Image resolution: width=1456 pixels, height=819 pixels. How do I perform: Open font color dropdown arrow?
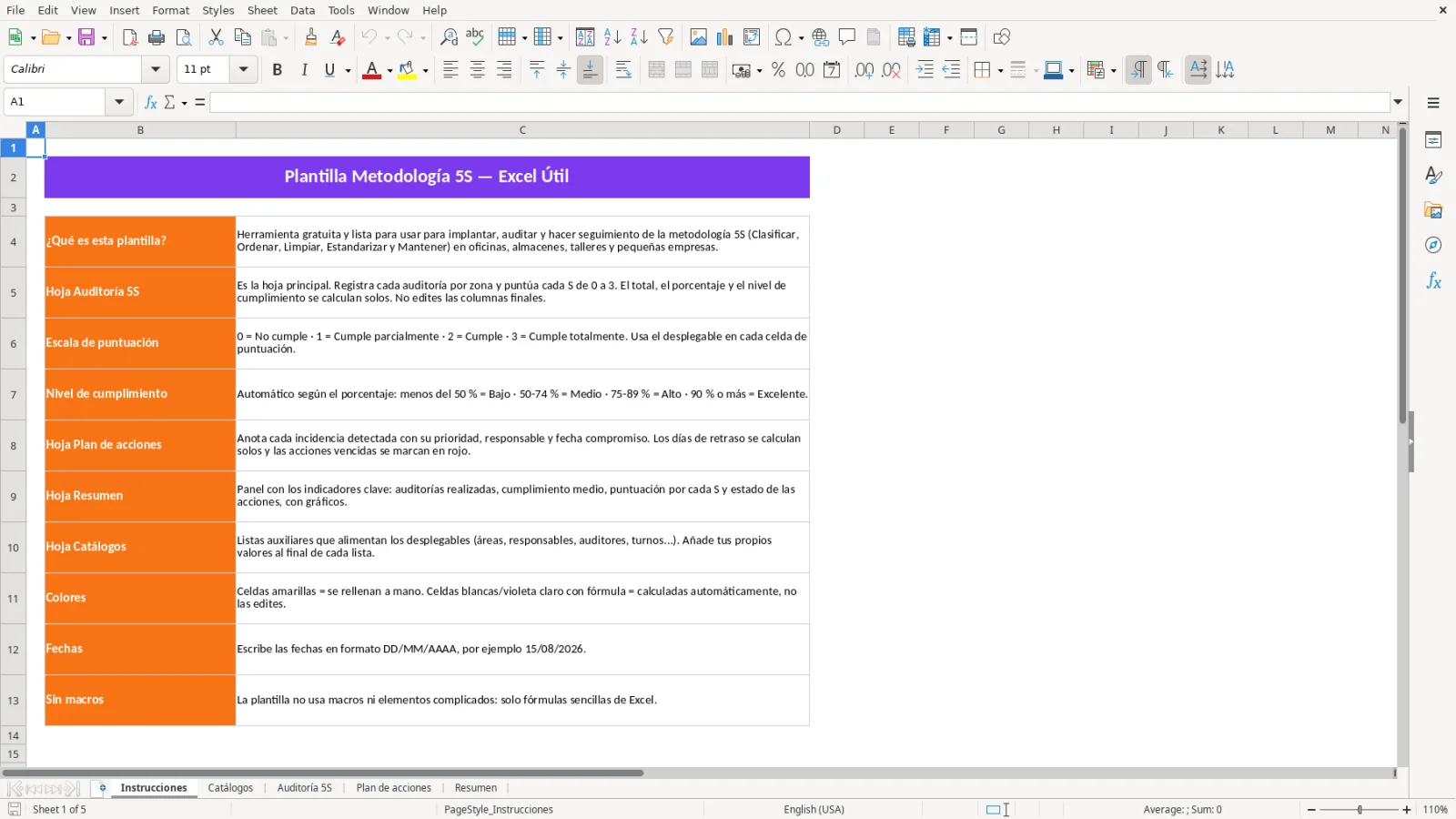click(x=389, y=70)
